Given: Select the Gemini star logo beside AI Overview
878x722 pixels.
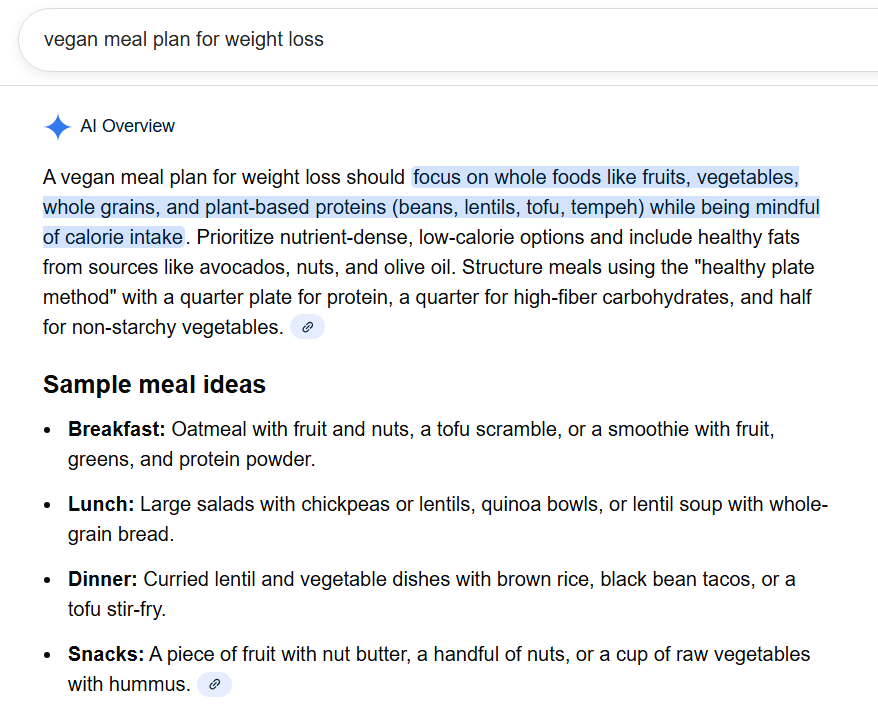Looking at the screenshot, I should click(x=57, y=126).
